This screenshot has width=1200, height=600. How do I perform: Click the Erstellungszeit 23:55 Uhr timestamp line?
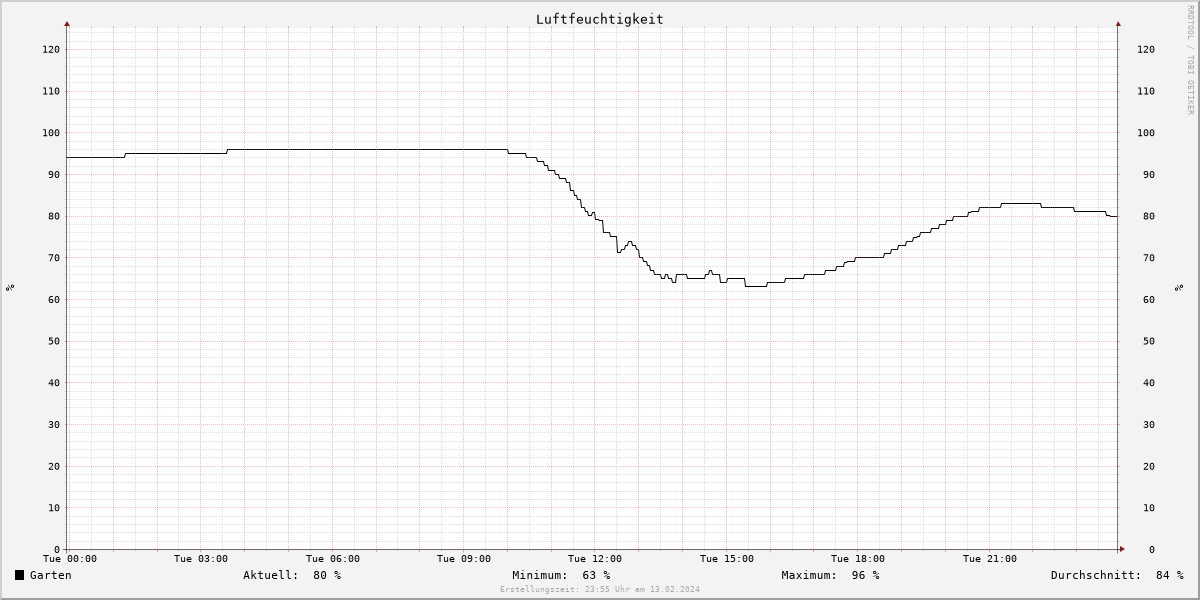coord(600,589)
